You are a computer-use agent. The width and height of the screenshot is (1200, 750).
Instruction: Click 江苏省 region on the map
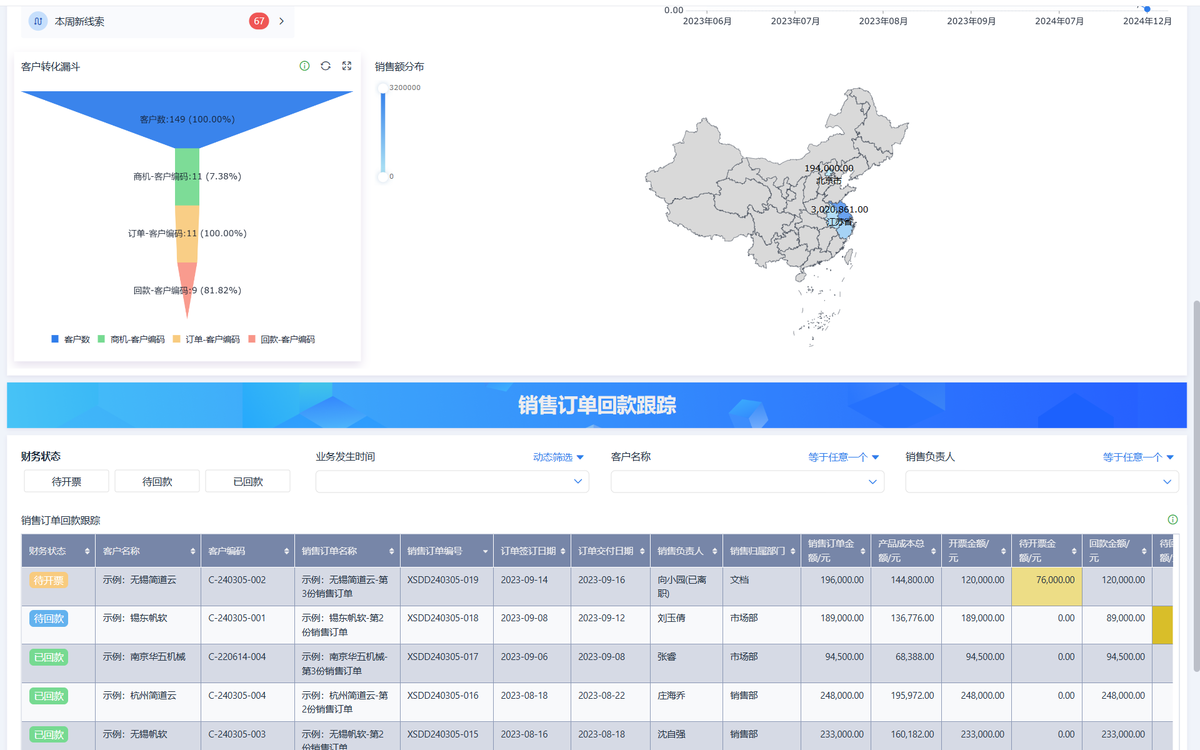(842, 222)
